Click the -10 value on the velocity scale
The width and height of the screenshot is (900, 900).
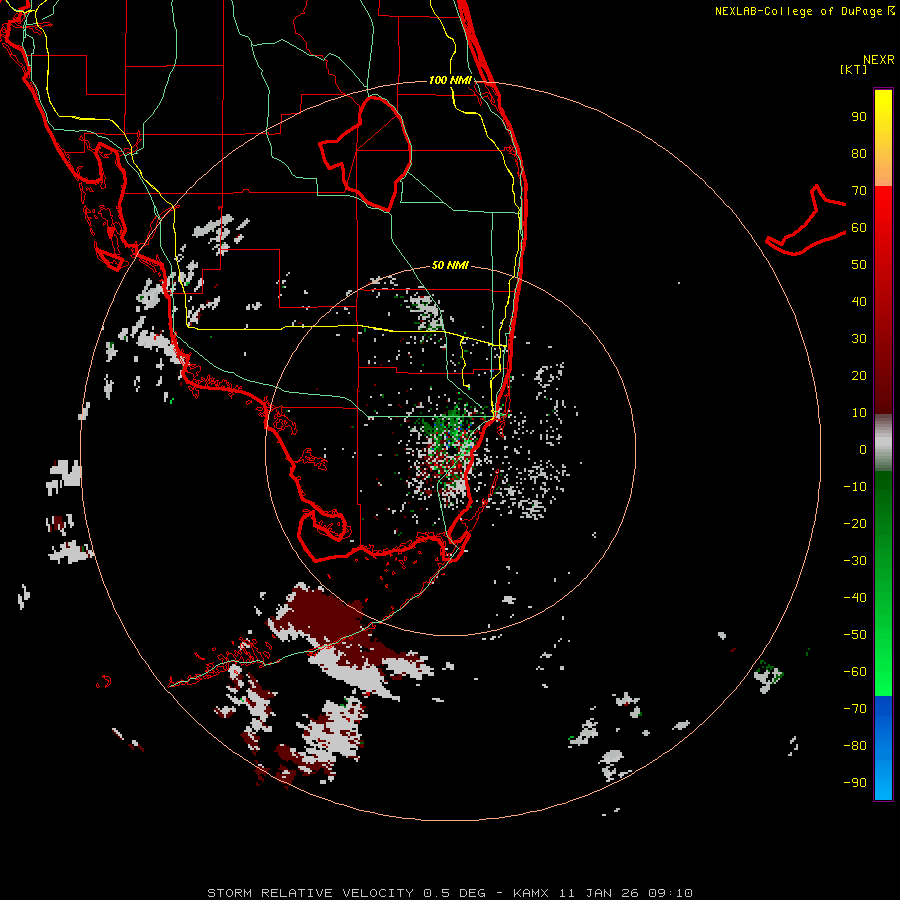point(855,487)
